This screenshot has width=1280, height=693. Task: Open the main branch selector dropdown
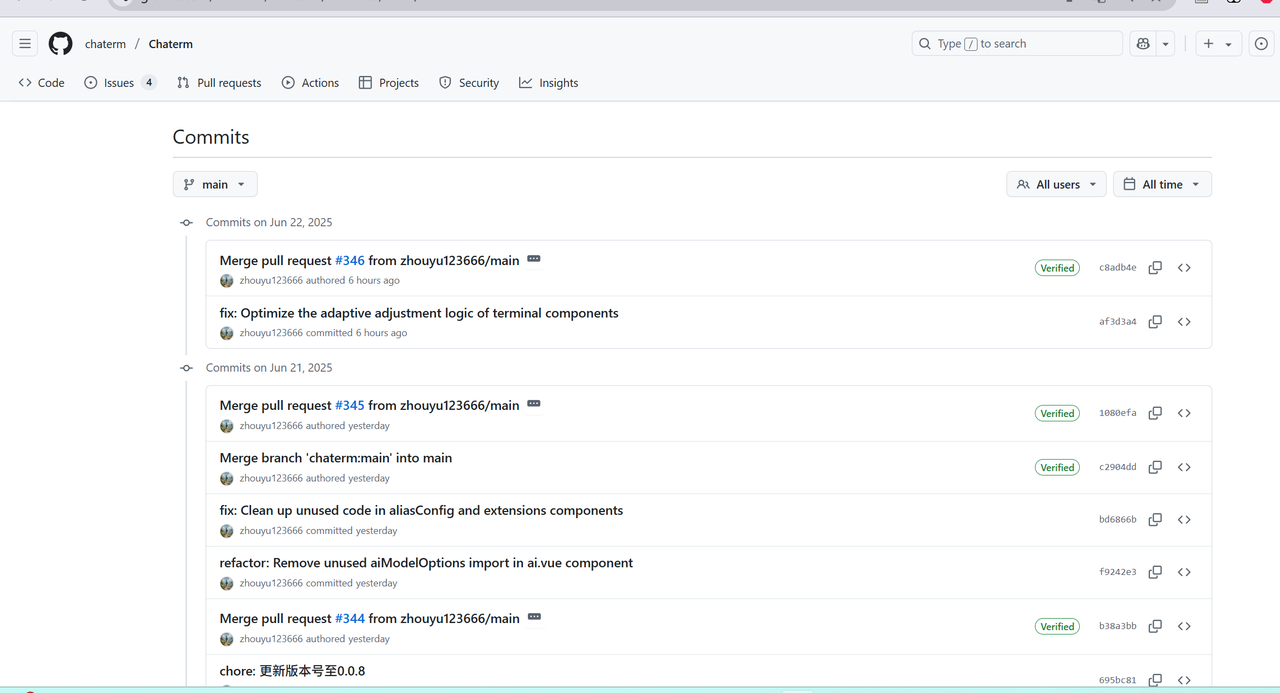pyautogui.click(x=215, y=184)
